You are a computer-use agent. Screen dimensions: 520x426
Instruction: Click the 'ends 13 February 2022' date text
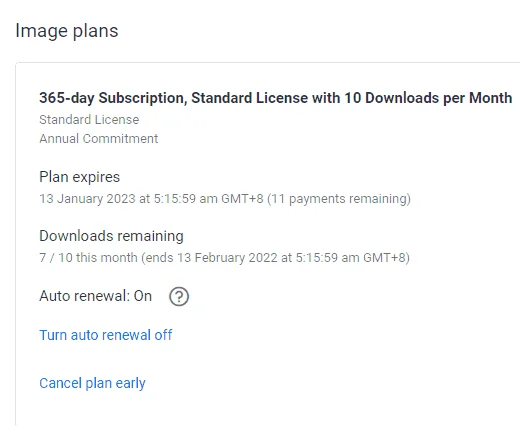[212, 258]
